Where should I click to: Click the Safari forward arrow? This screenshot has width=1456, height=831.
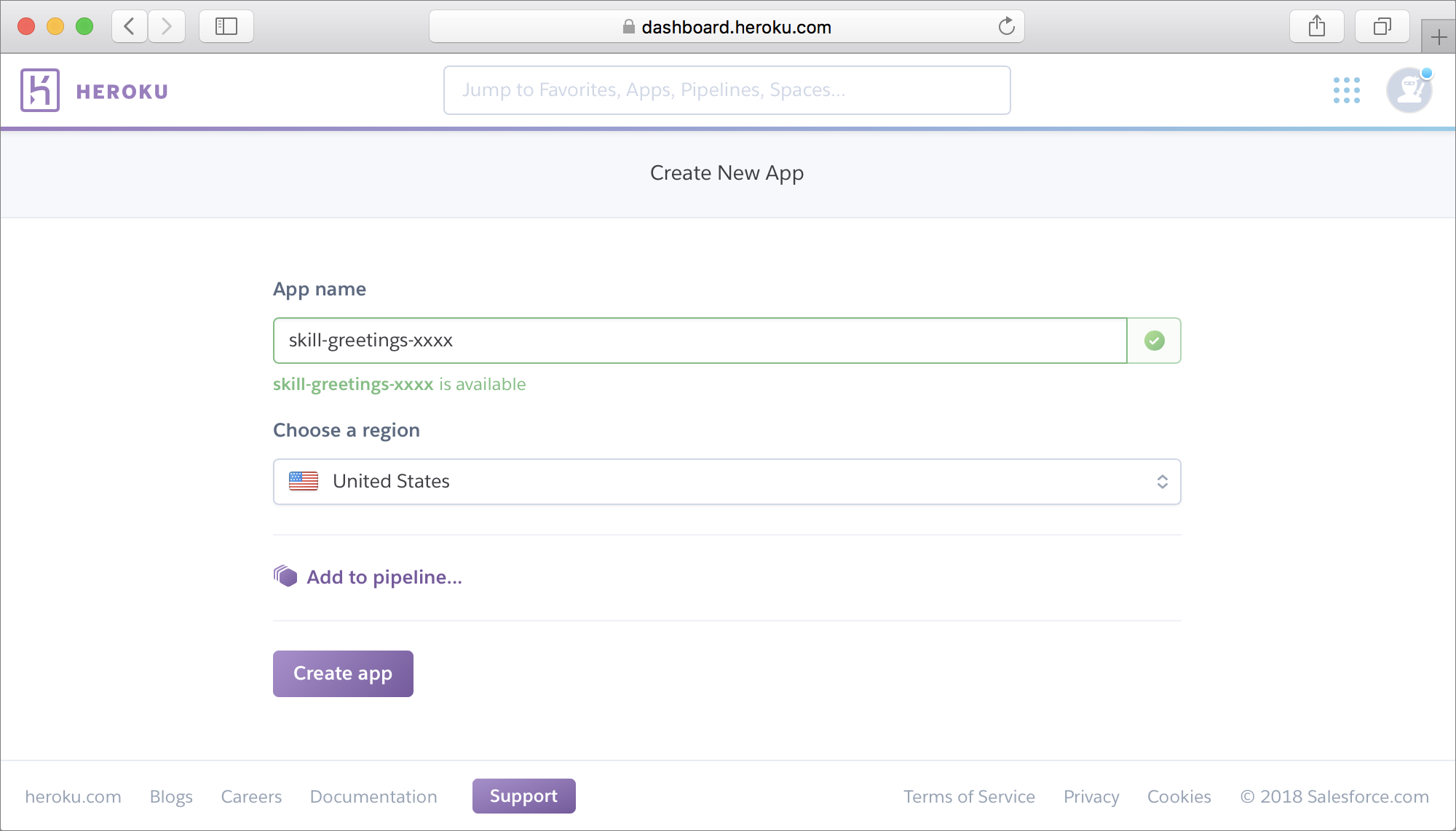pos(167,27)
